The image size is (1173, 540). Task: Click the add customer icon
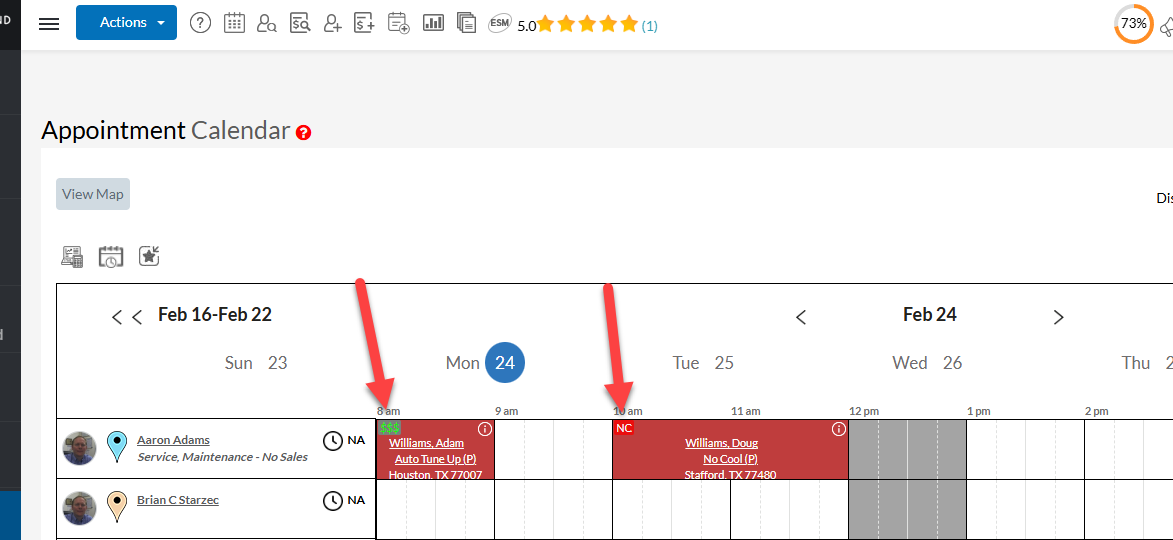(332, 23)
